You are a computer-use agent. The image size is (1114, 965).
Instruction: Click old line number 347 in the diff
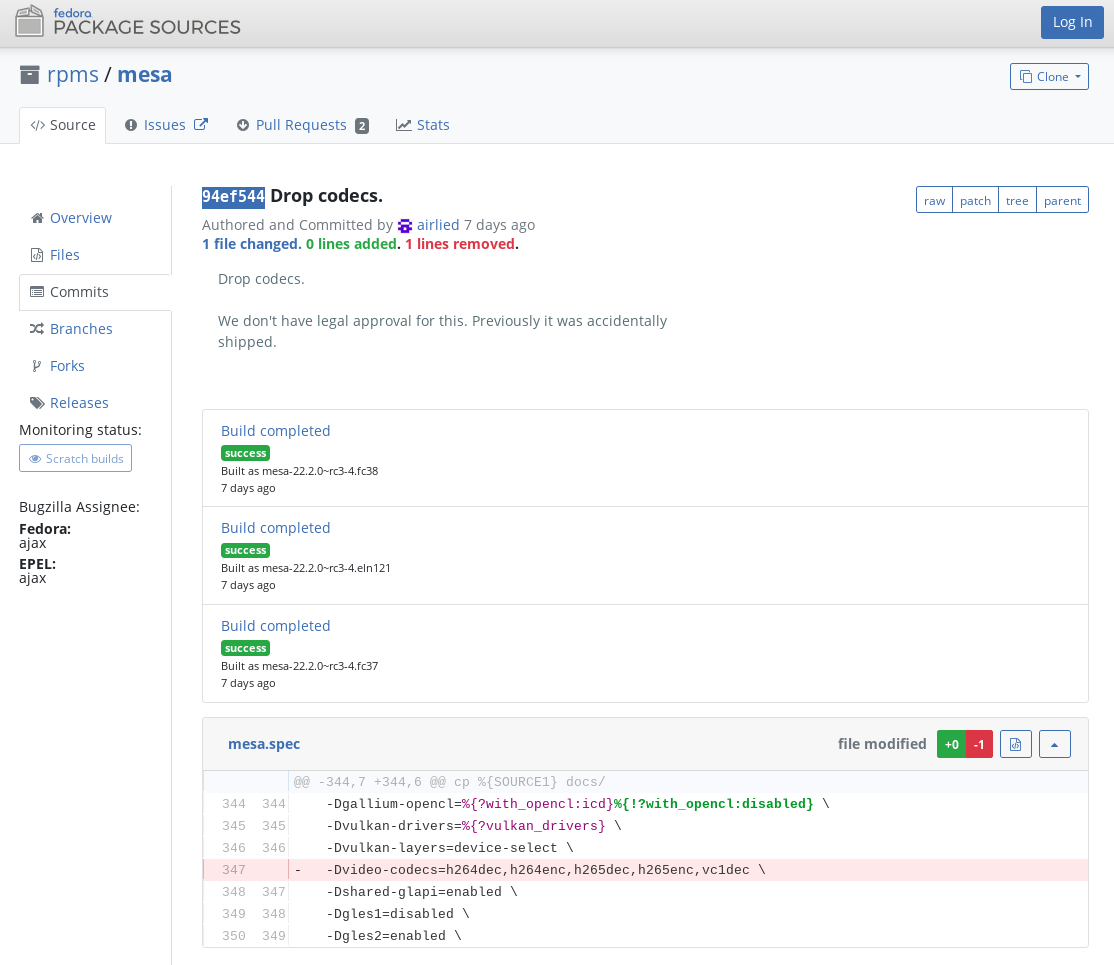click(234, 870)
